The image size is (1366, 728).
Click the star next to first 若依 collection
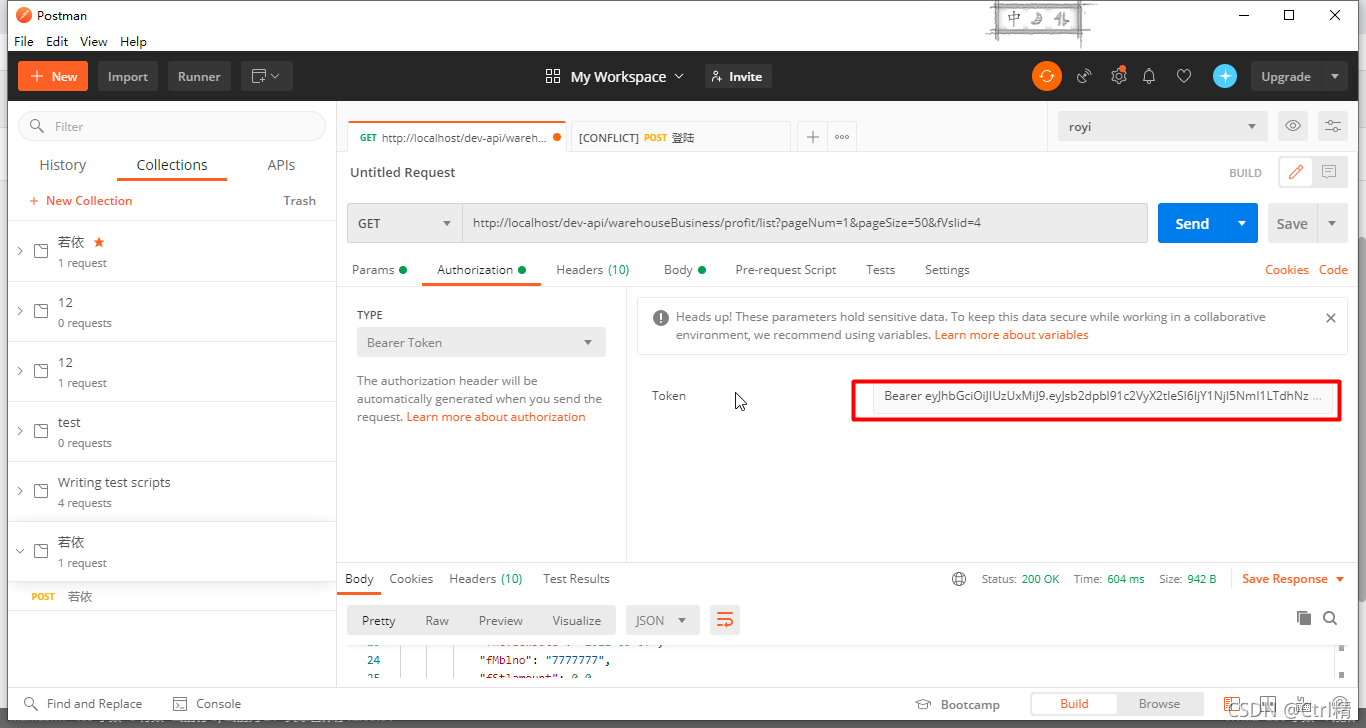(x=99, y=242)
